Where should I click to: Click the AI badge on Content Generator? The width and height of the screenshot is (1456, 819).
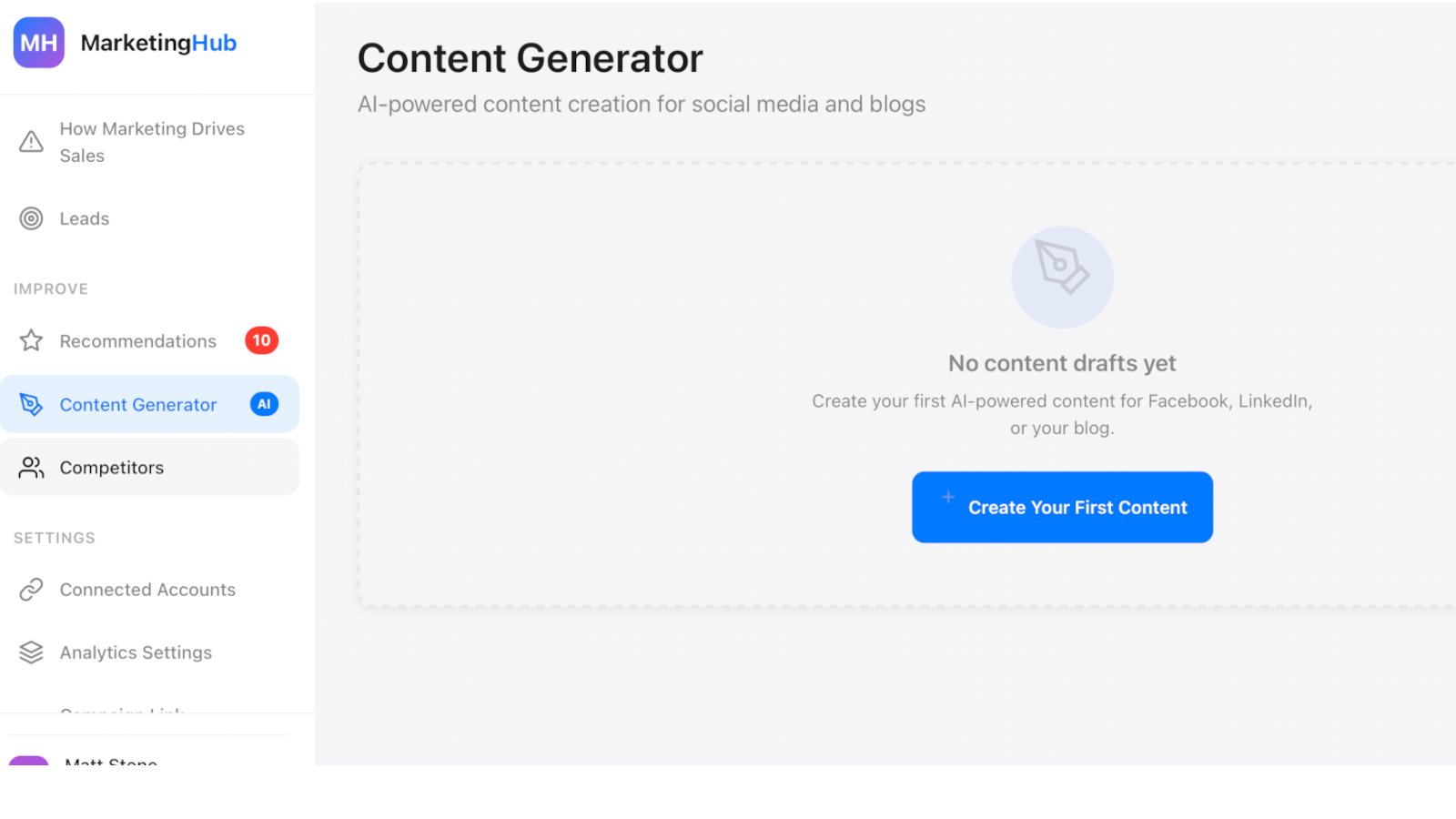[264, 404]
